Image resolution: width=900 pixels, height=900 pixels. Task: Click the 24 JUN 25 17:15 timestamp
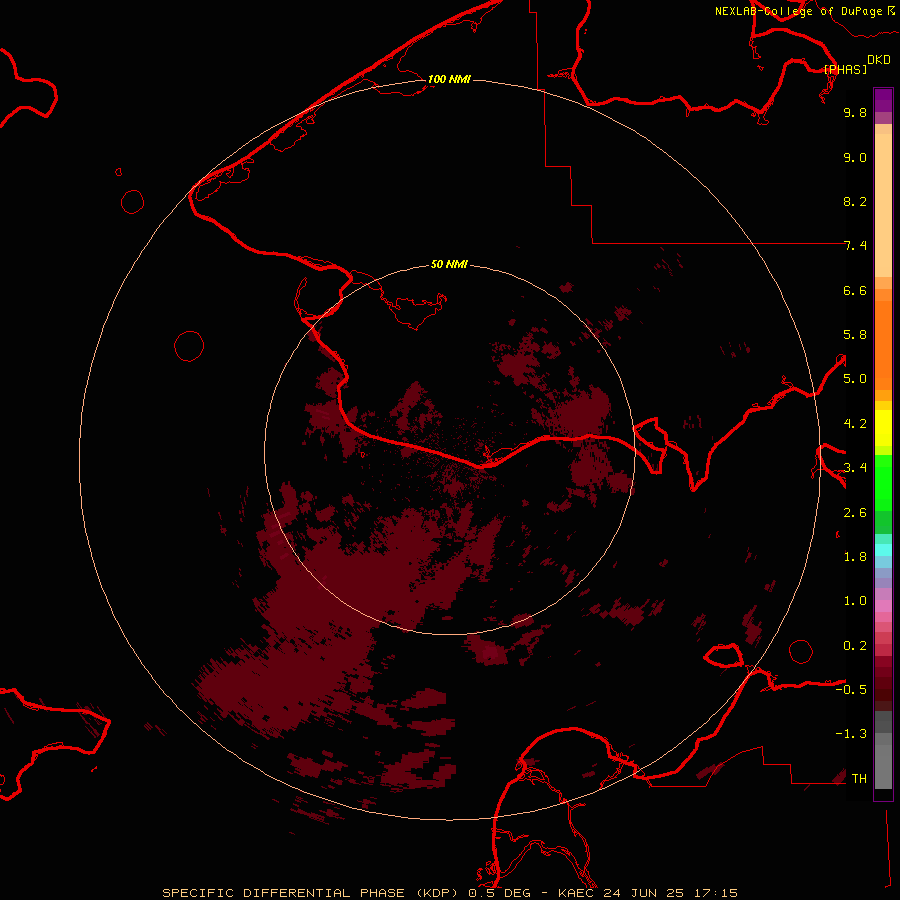[x=670, y=893]
